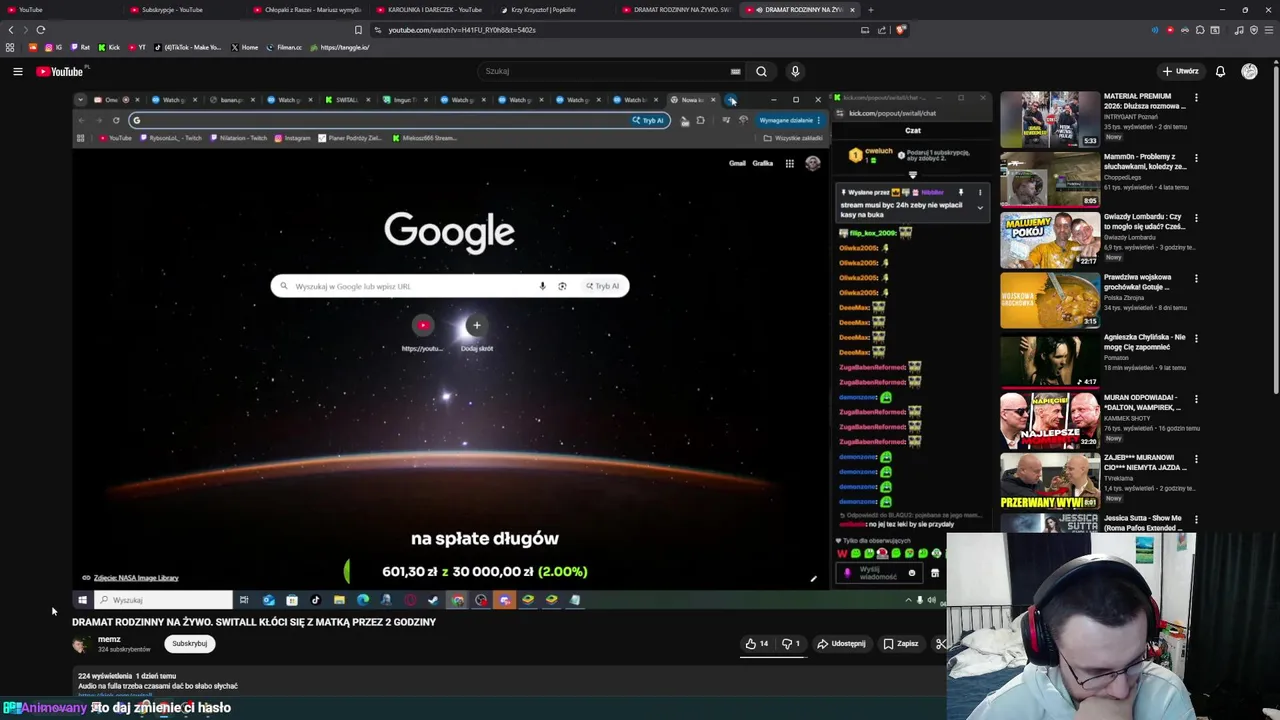Click the Gmail link in the recorded Google page
This screenshot has width=1280, height=720.
737,163
